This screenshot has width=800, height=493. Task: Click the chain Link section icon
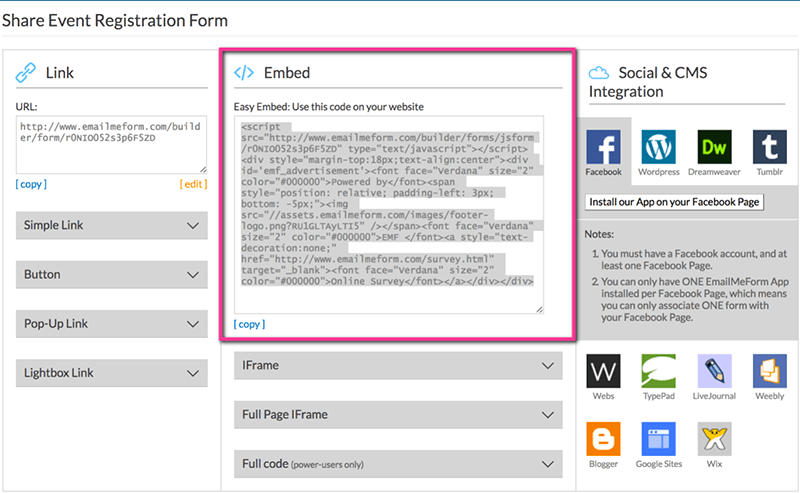(x=26, y=72)
